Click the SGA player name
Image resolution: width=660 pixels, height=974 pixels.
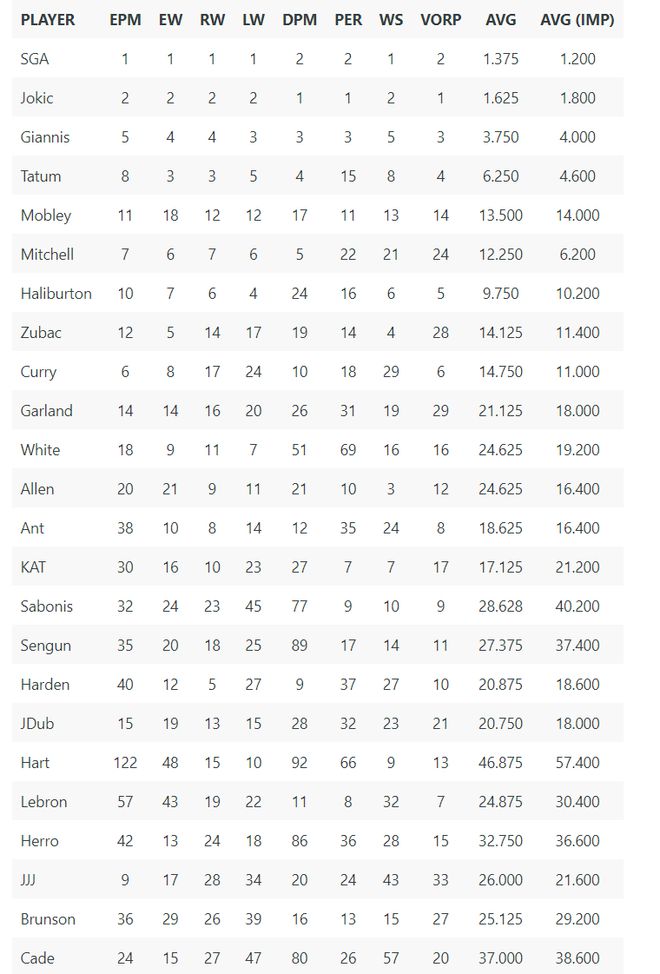[x=35, y=59]
